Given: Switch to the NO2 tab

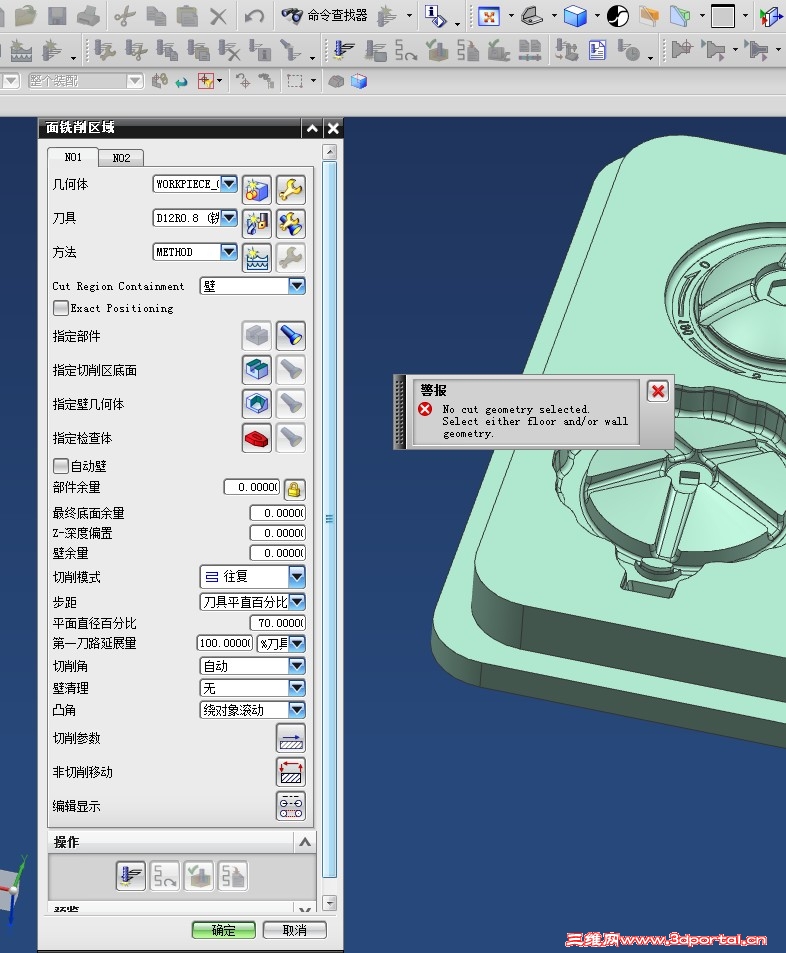Looking at the screenshot, I should [121, 158].
